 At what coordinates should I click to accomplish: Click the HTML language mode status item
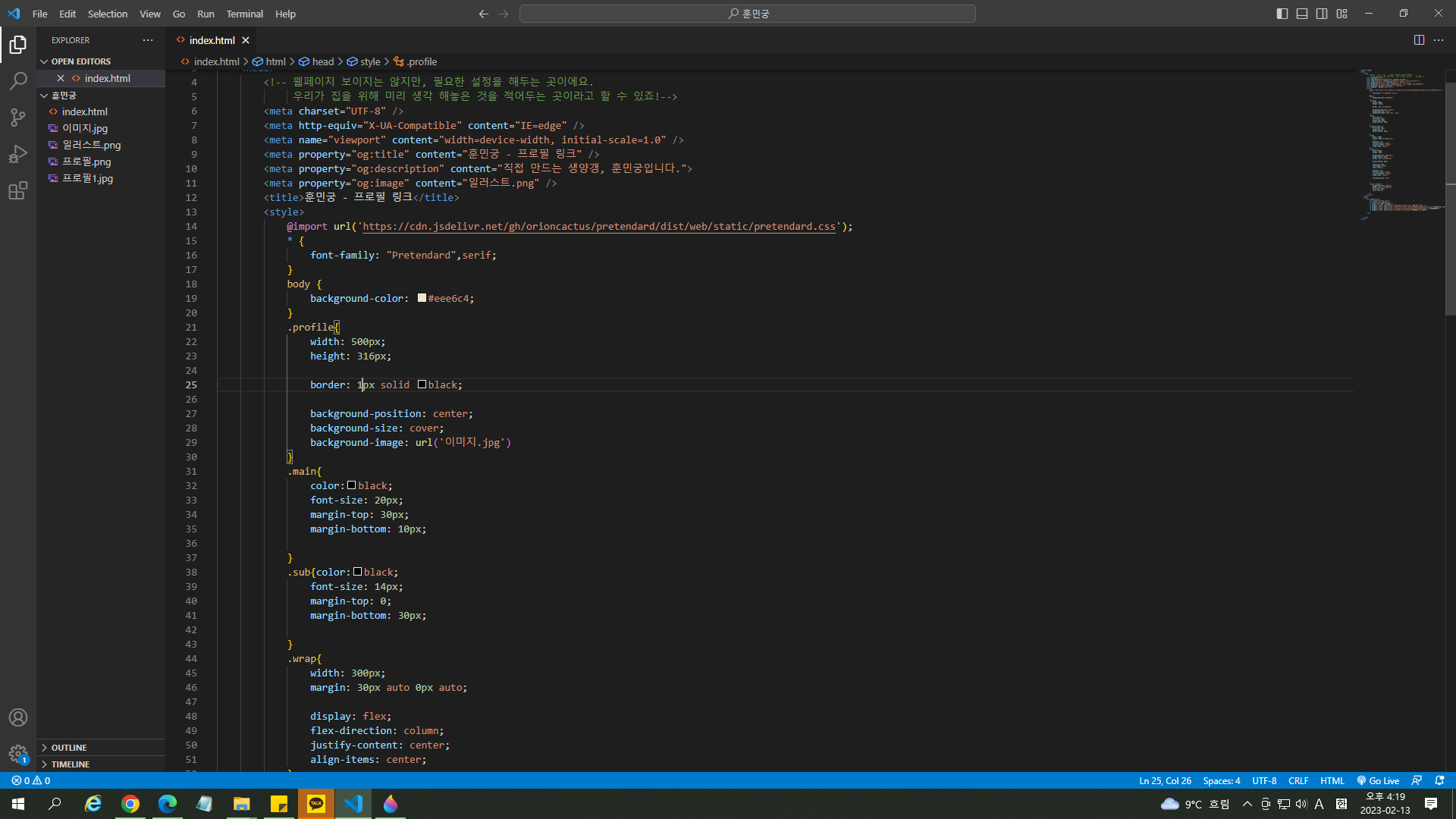(x=1332, y=780)
